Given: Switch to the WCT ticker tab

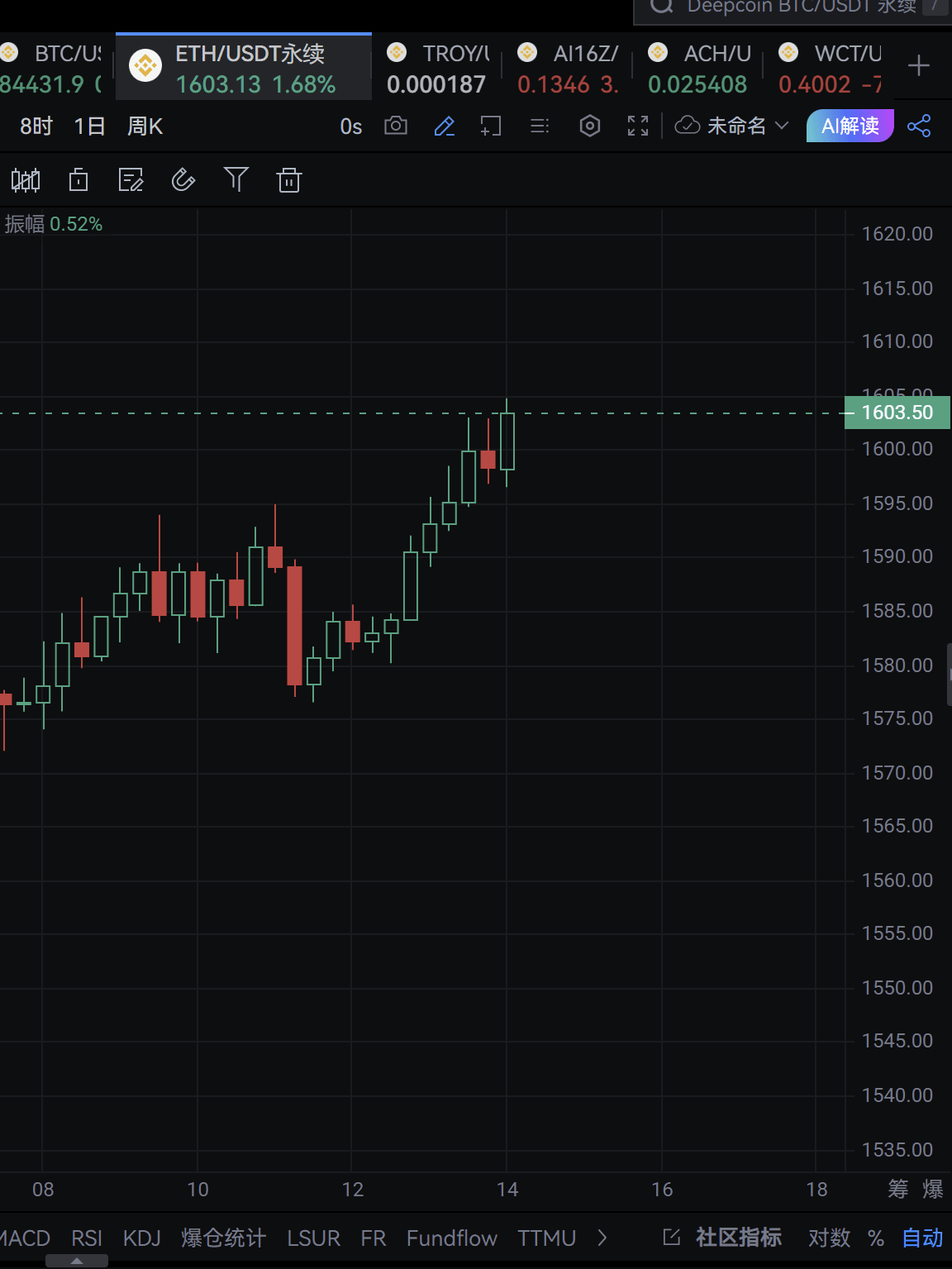Looking at the screenshot, I should pos(831,68).
